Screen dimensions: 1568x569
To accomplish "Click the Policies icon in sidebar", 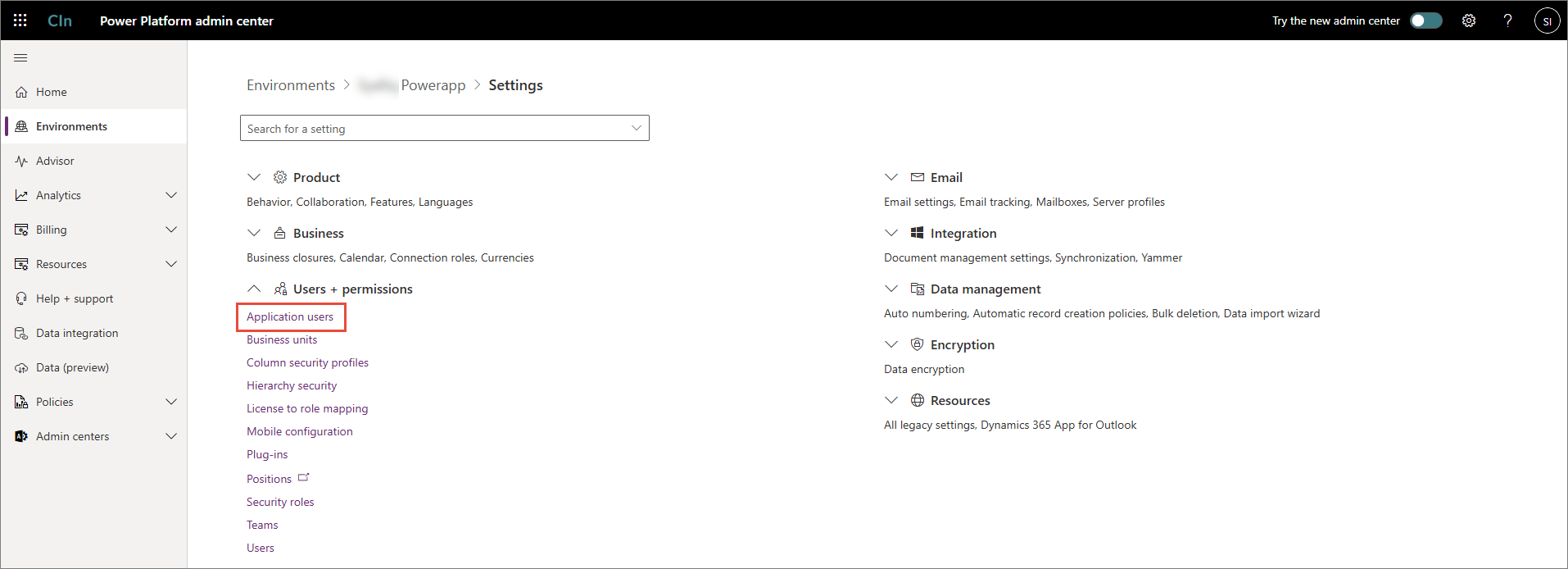I will point(21,402).
